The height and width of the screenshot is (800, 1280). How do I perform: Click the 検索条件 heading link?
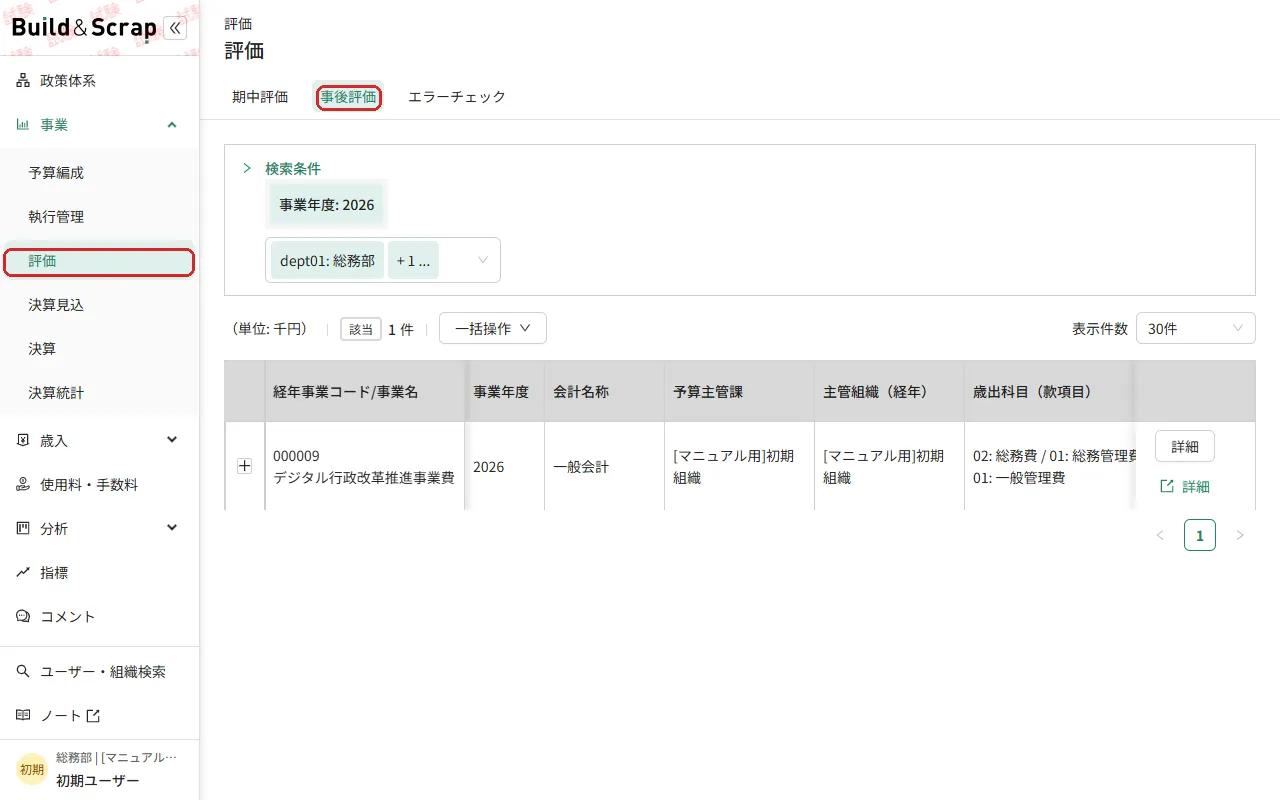293,168
